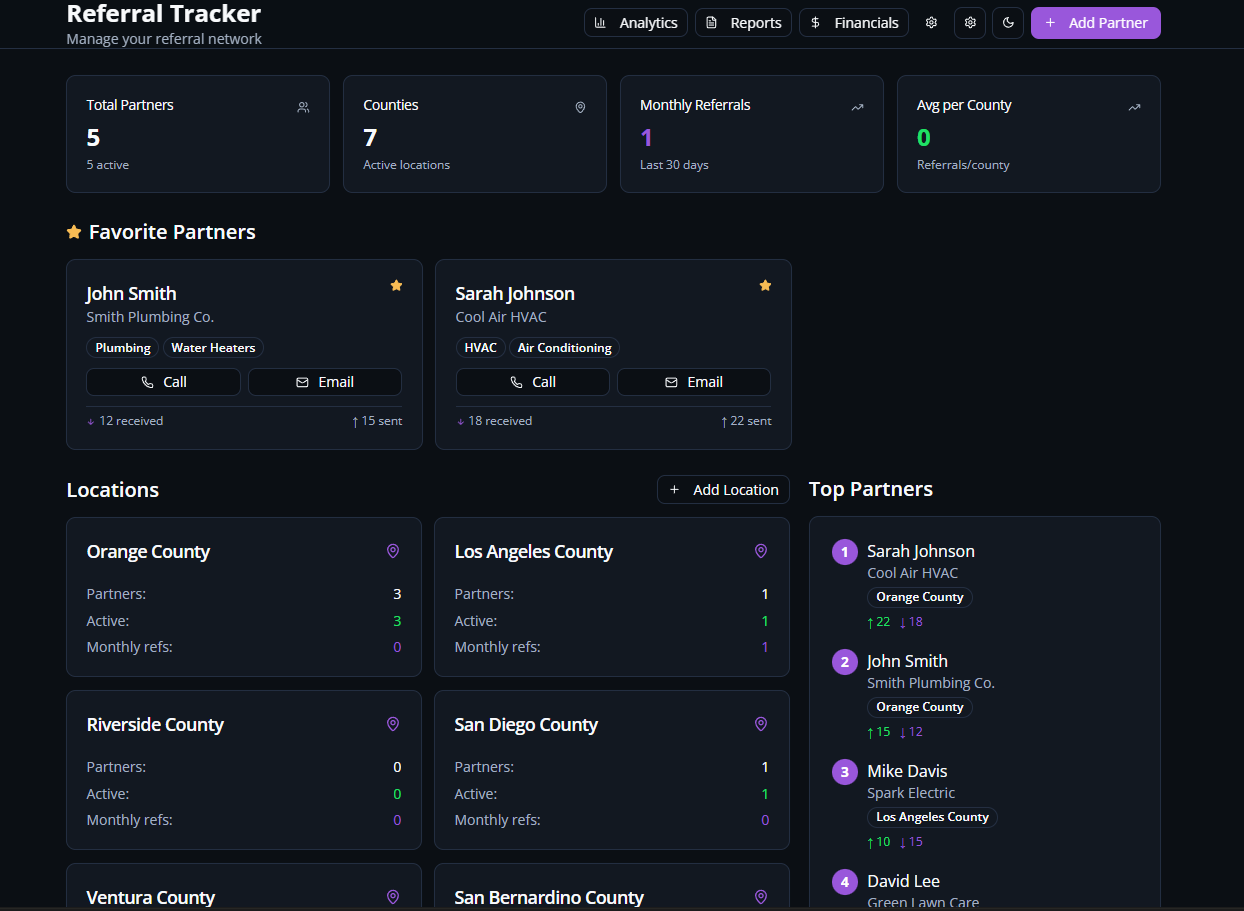The image size is (1244, 911).
Task: Click the location pin icon on Orange County card
Action: coord(393,551)
